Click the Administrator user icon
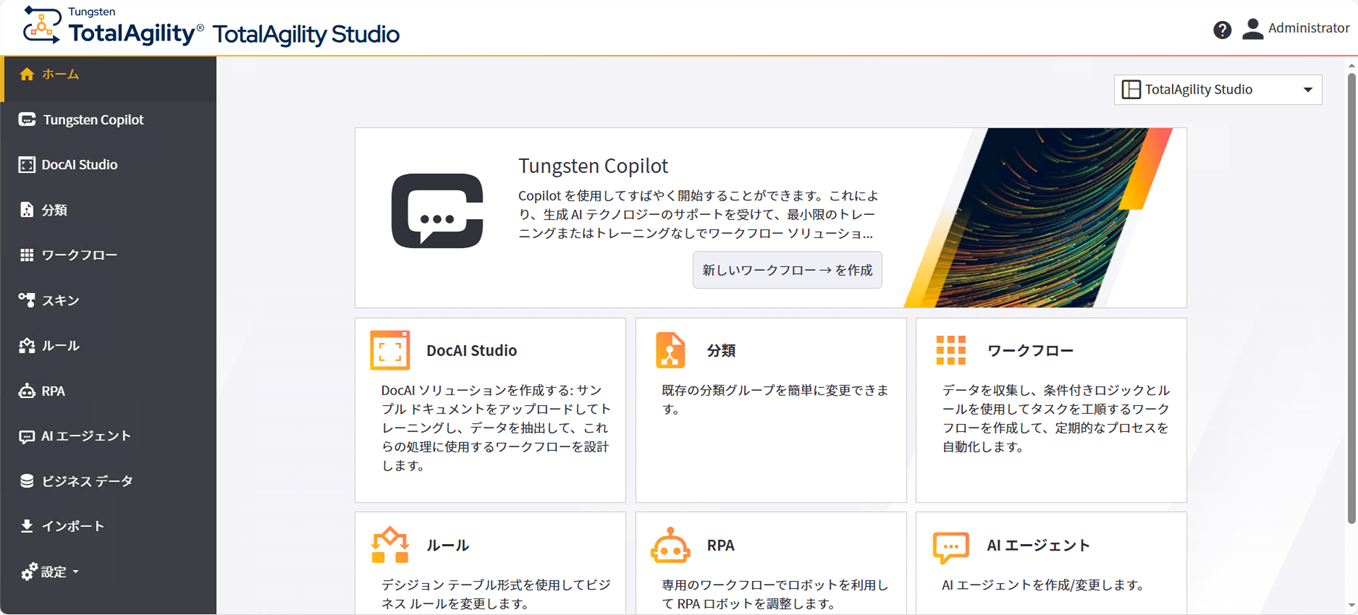Image resolution: width=1358 pixels, height=615 pixels. [x=1253, y=28]
